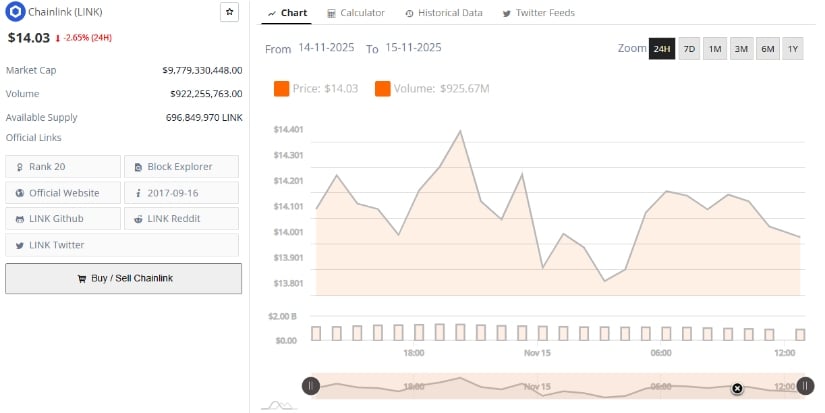Click the left range slider handle
This screenshot has height=413, width=825.
(311, 386)
